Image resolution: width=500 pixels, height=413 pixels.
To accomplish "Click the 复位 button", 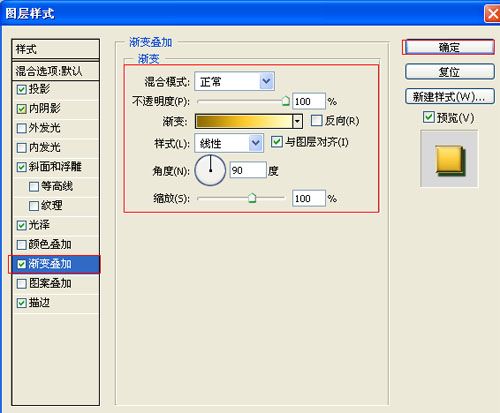I will click(450, 72).
